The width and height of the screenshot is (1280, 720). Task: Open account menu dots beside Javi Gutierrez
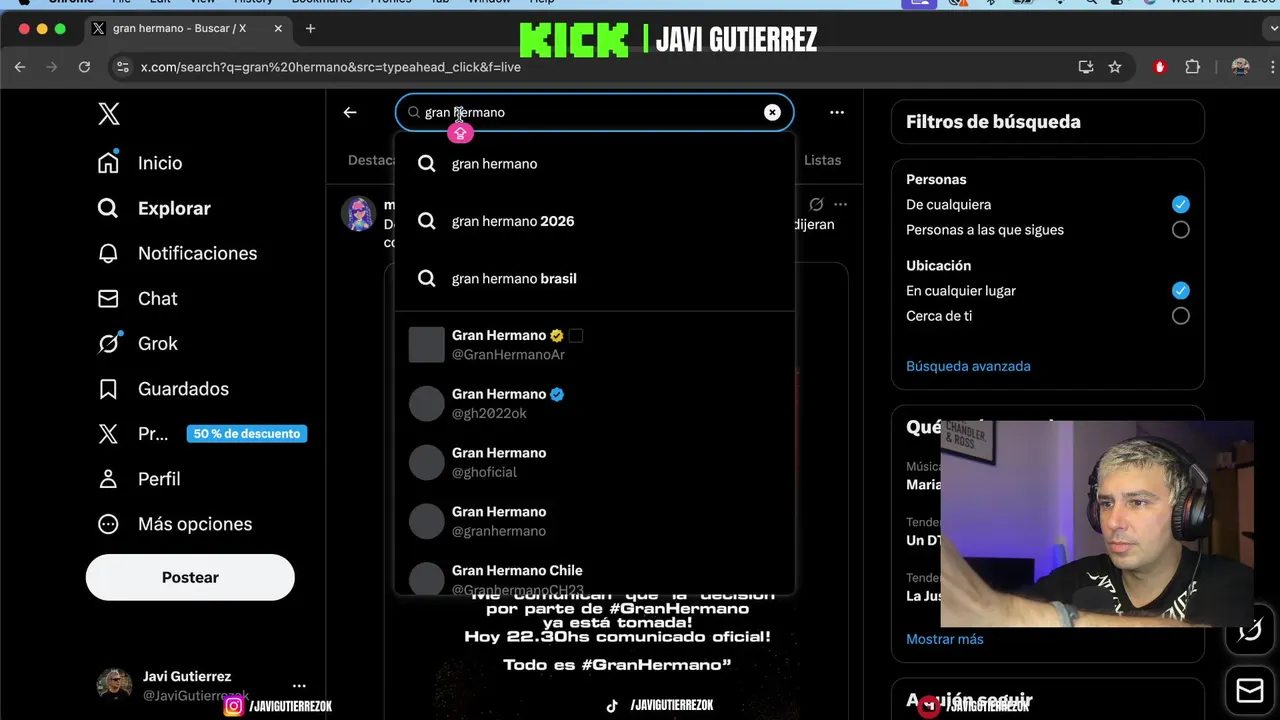(x=299, y=686)
